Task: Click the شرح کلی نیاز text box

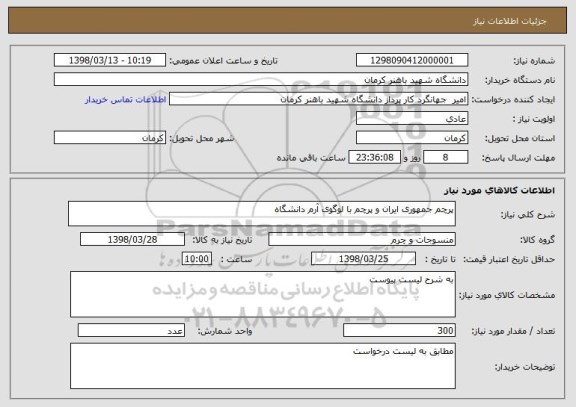Action: click(262, 213)
